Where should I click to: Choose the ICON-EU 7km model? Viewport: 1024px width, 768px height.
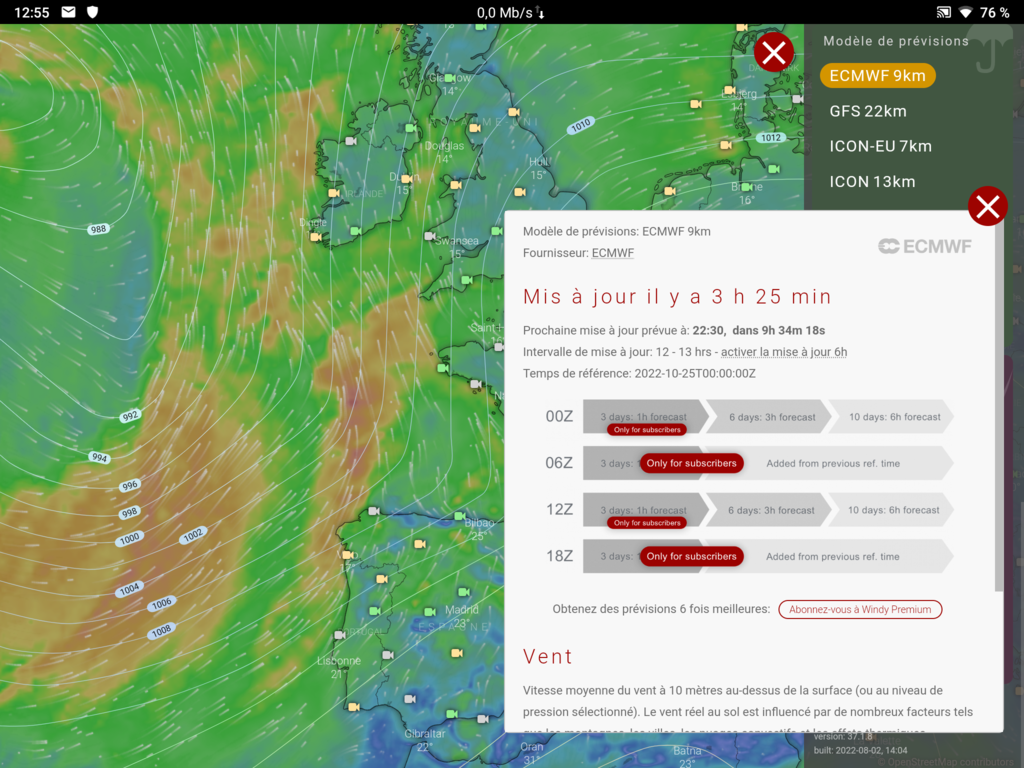point(880,146)
